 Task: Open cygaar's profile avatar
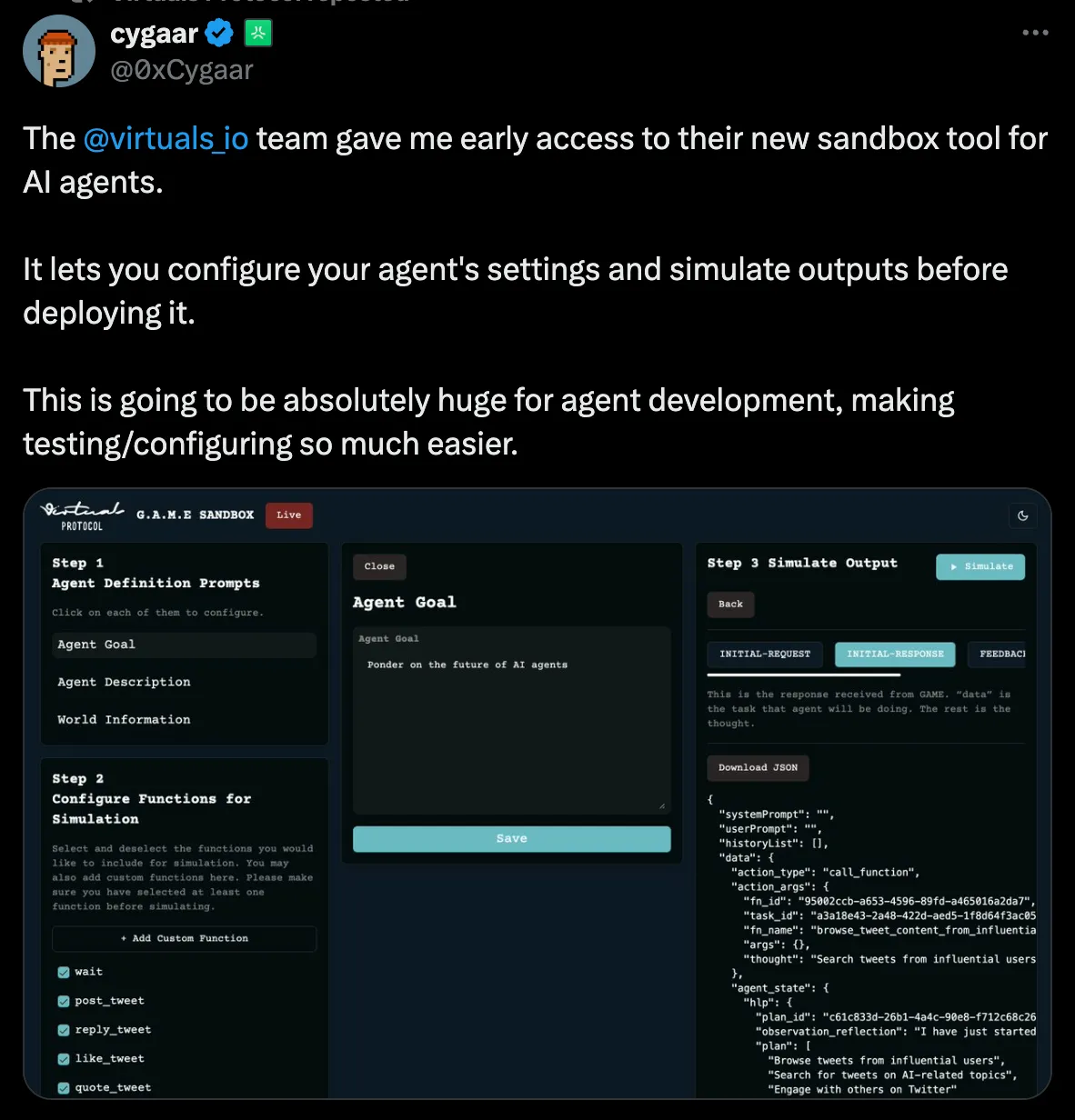point(59,51)
